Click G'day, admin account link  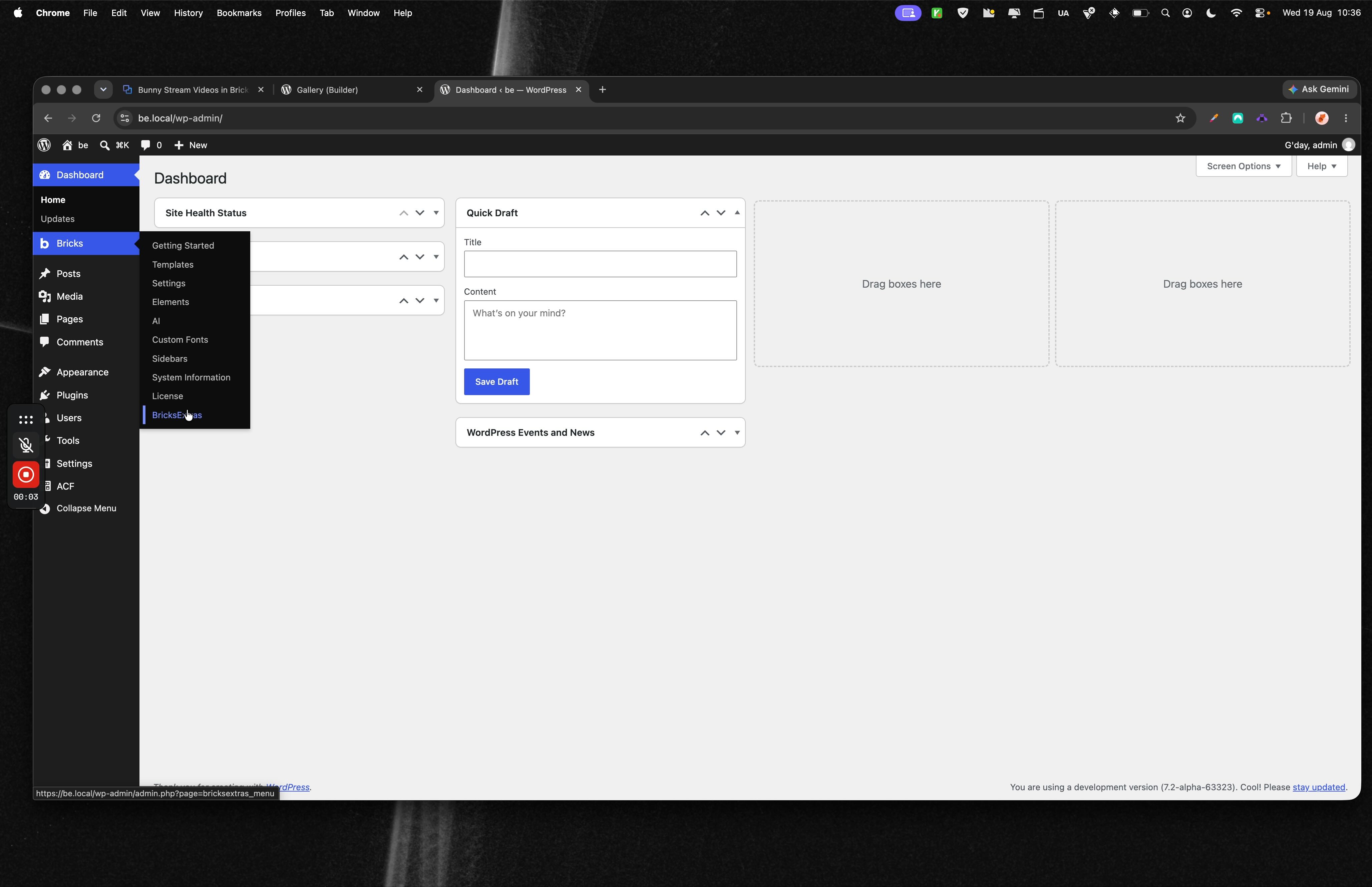[1320, 145]
